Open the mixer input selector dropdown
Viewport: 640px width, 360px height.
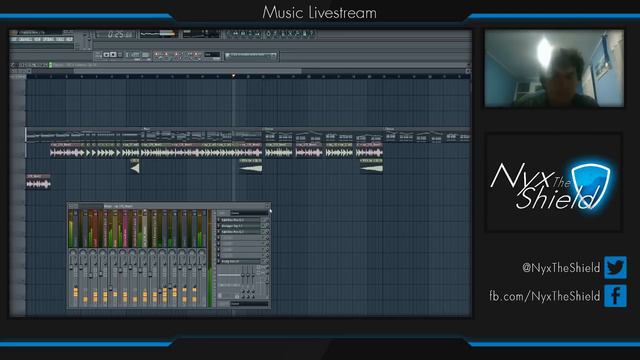click(x=248, y=213)
